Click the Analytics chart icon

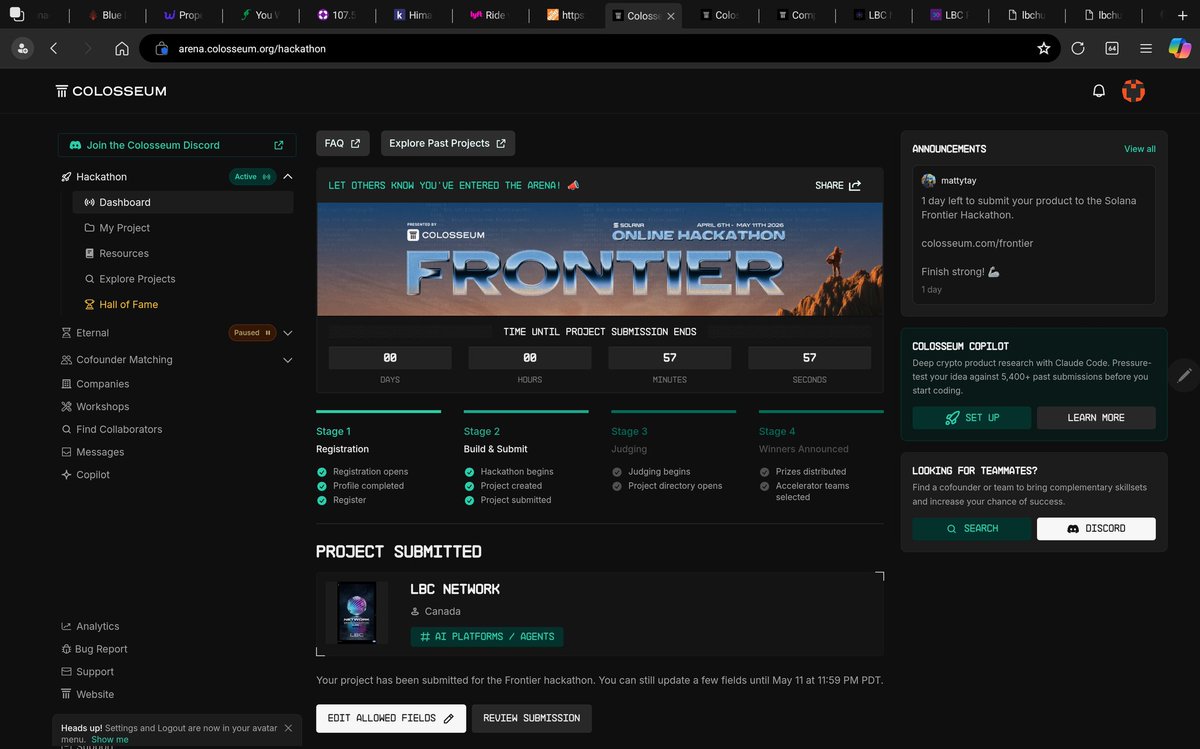pos(66,626)
